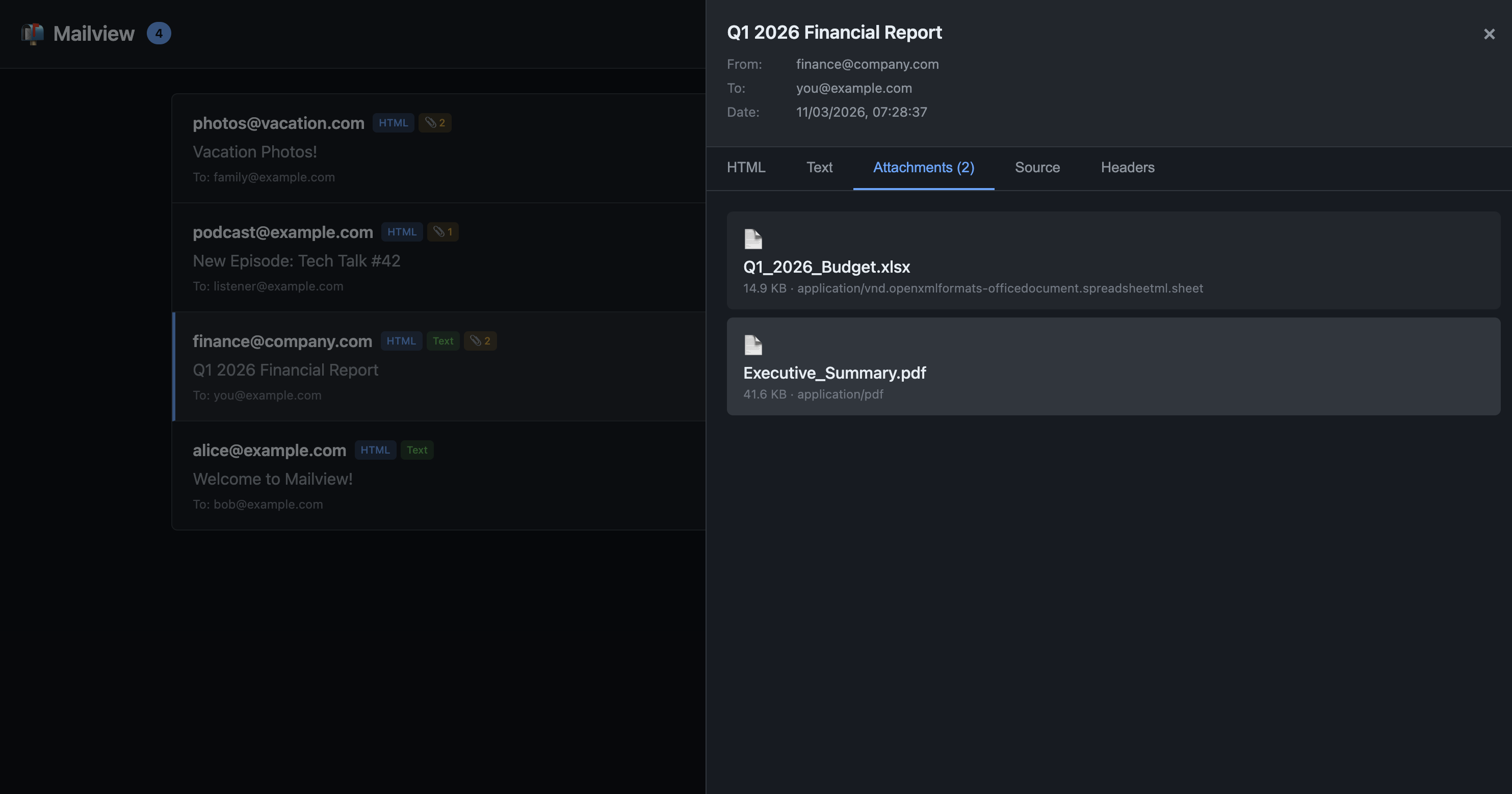Click sender photos@vacation.com in the list
1512x794 pixels.
pyautogui.click(x=279, y=123)
